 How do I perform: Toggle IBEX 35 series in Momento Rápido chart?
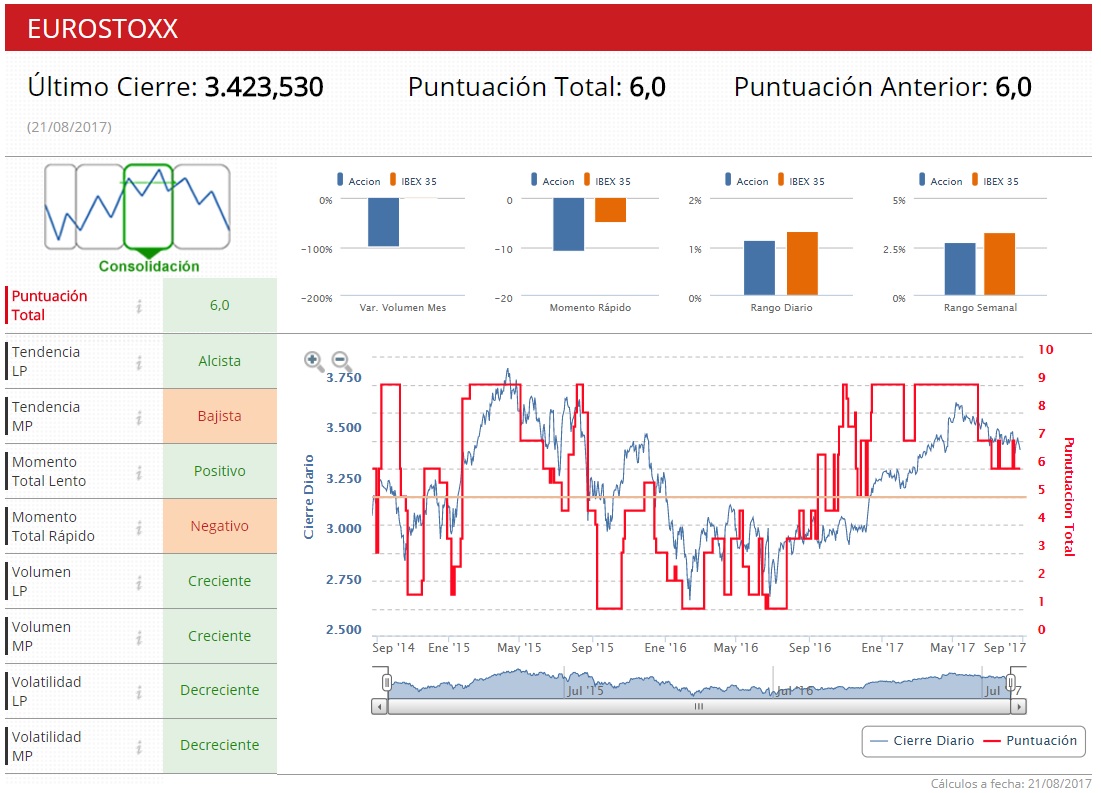(x=607, y=181)
